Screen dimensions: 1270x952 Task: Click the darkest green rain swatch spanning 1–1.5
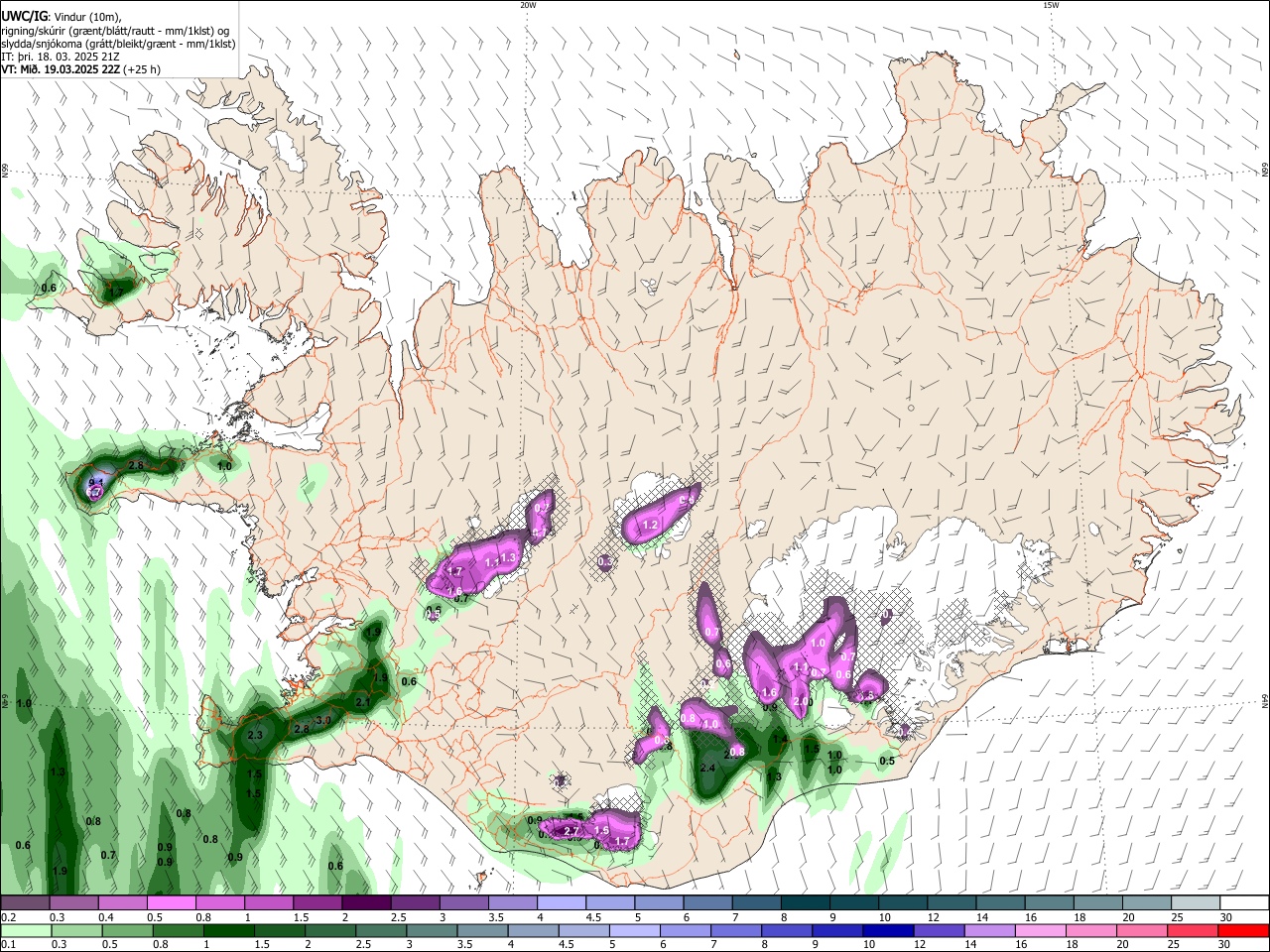click(x=228, y=930)
